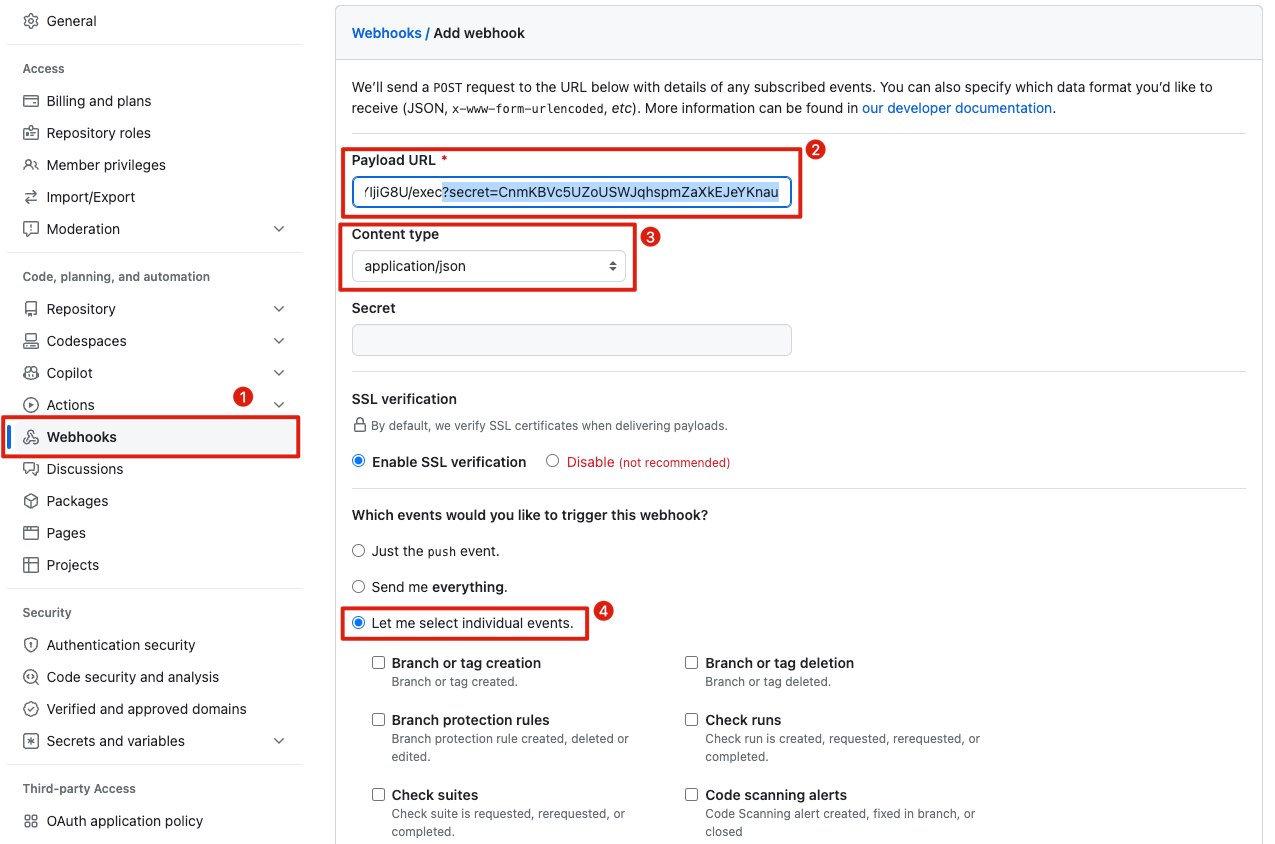Open Projects using its table icon

30,565
